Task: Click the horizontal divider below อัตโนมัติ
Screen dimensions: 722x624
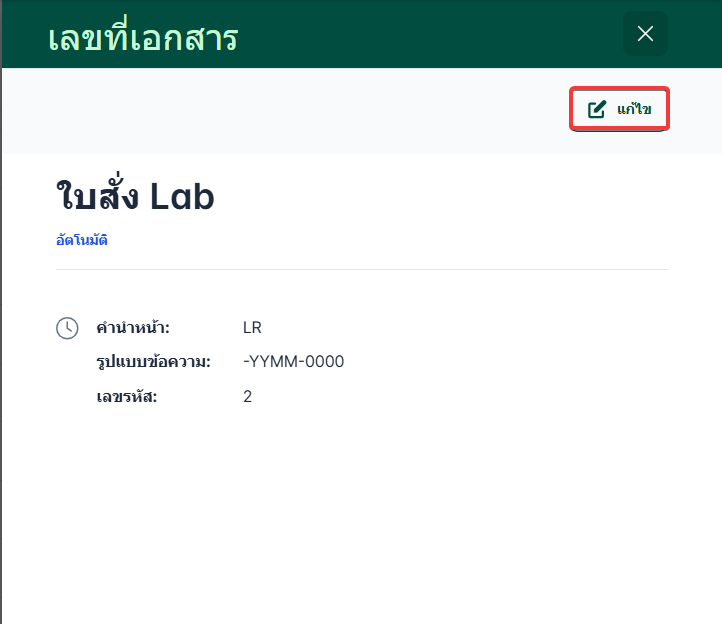Action: [361, 269]
